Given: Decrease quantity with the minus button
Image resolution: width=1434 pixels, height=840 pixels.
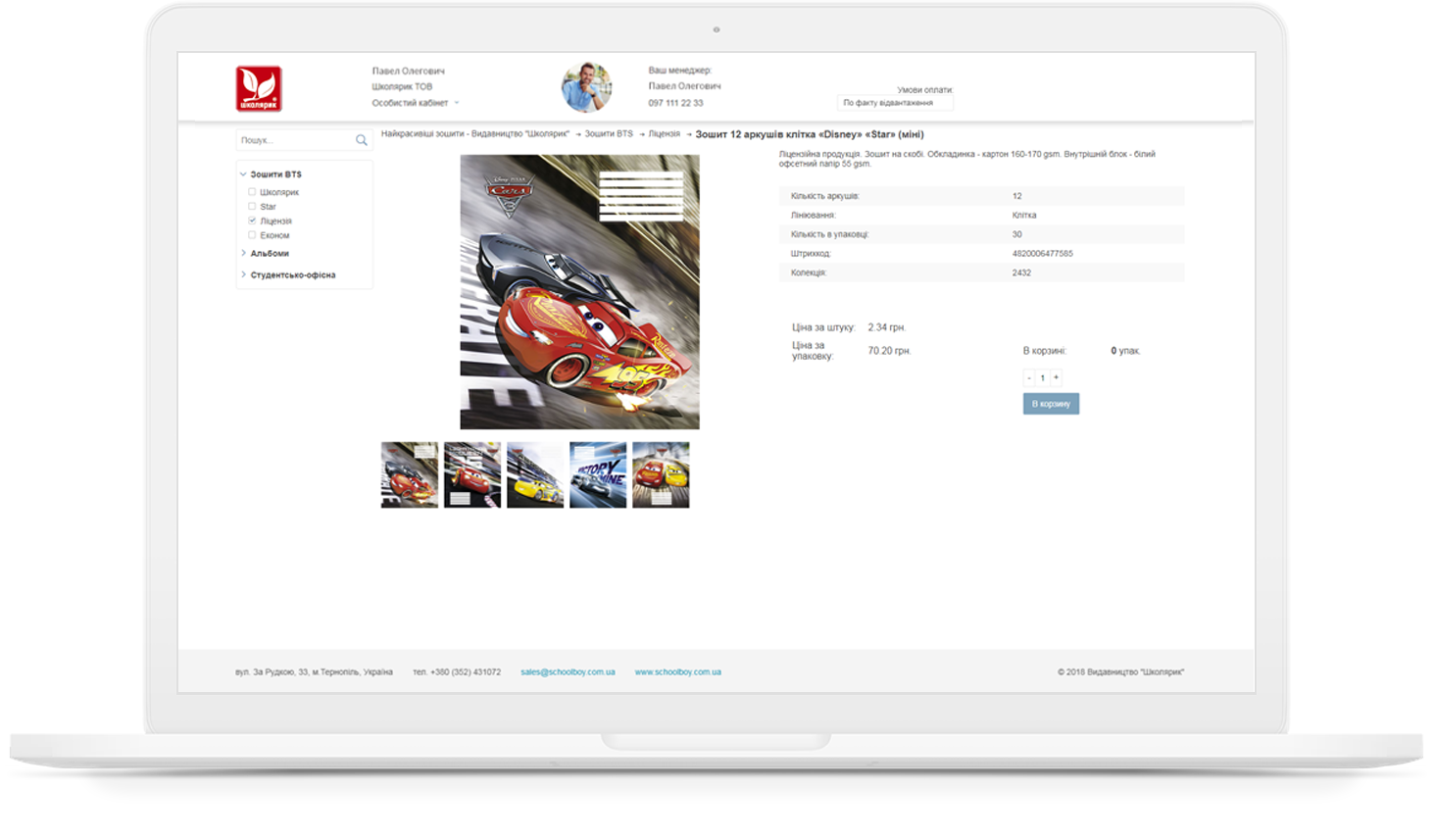Looking at the screenshot, I should click(x=1029, y=377).
